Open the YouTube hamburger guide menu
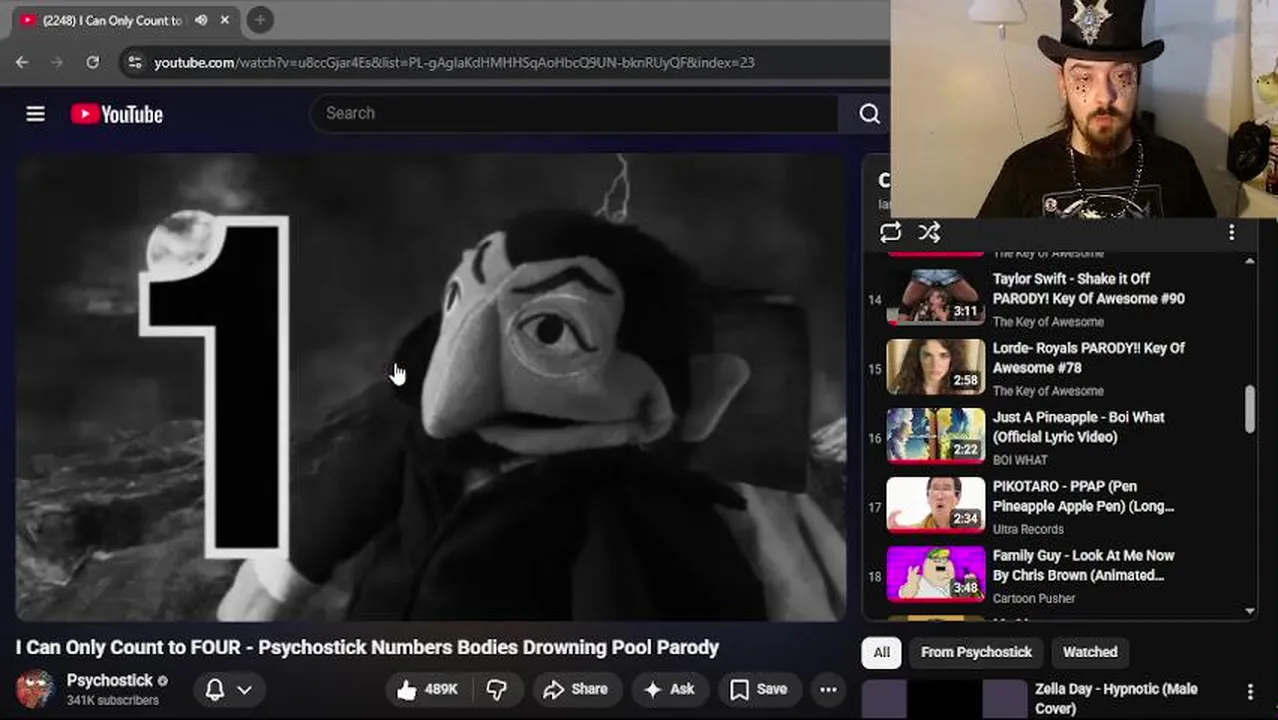This screenshot has height=720, width=1278. click(35, 114)
